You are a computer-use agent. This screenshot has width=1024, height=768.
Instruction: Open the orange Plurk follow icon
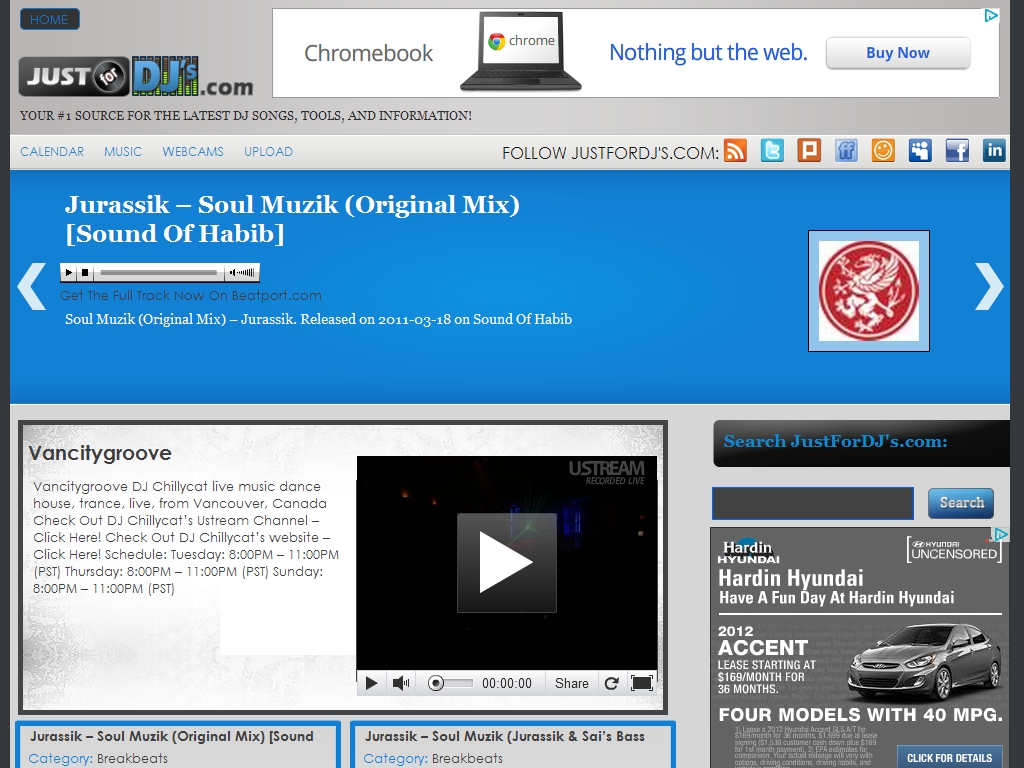tap(809, 151)
